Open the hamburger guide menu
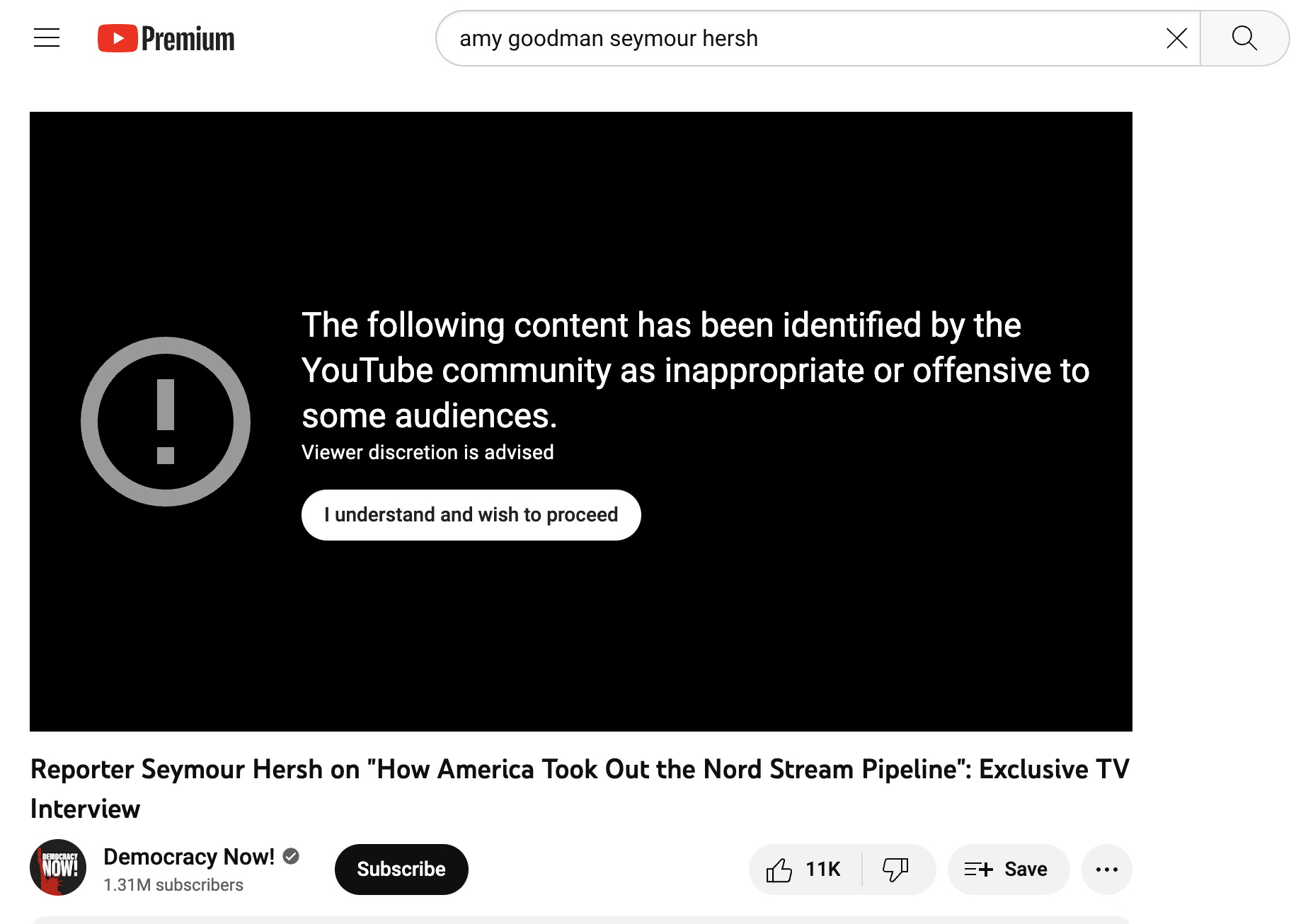This screenshot has width=1308, height=924. [x=47, y=38]
